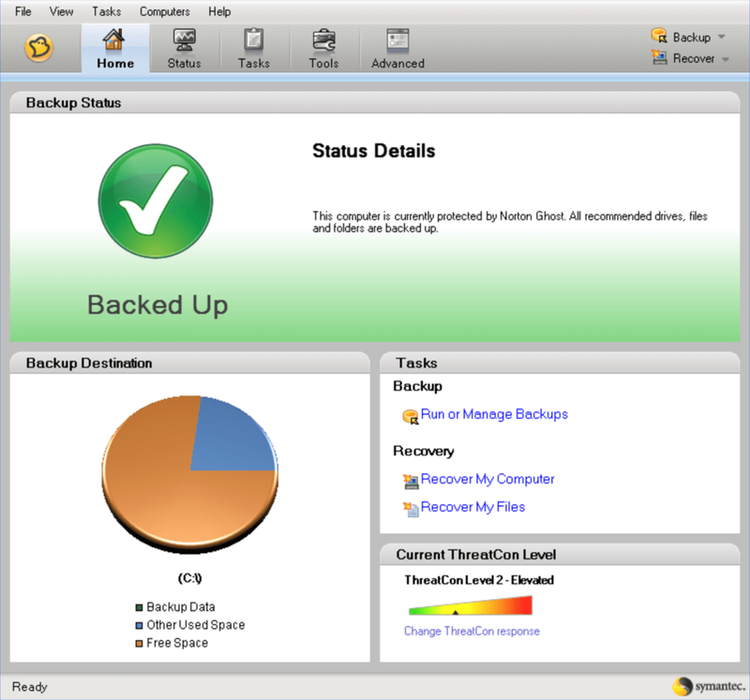This screenshot has height=700, width=750.
Task: Open the Computers menu
Action: click(165, 11)
